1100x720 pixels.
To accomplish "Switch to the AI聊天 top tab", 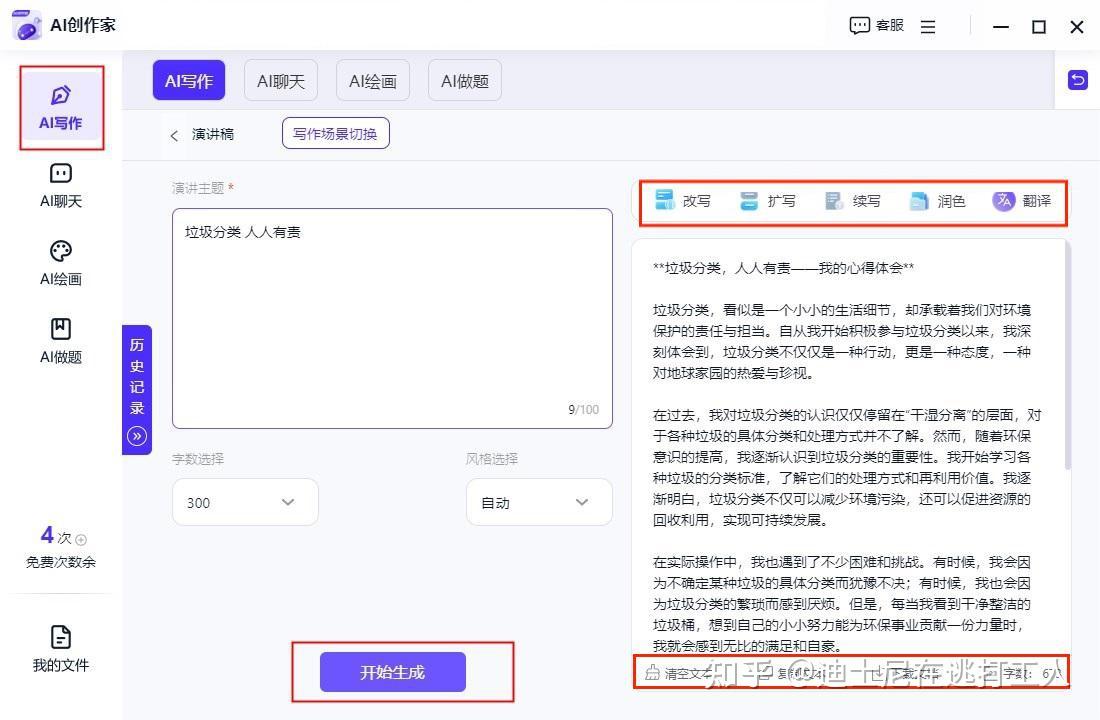I will click(280, 81).
